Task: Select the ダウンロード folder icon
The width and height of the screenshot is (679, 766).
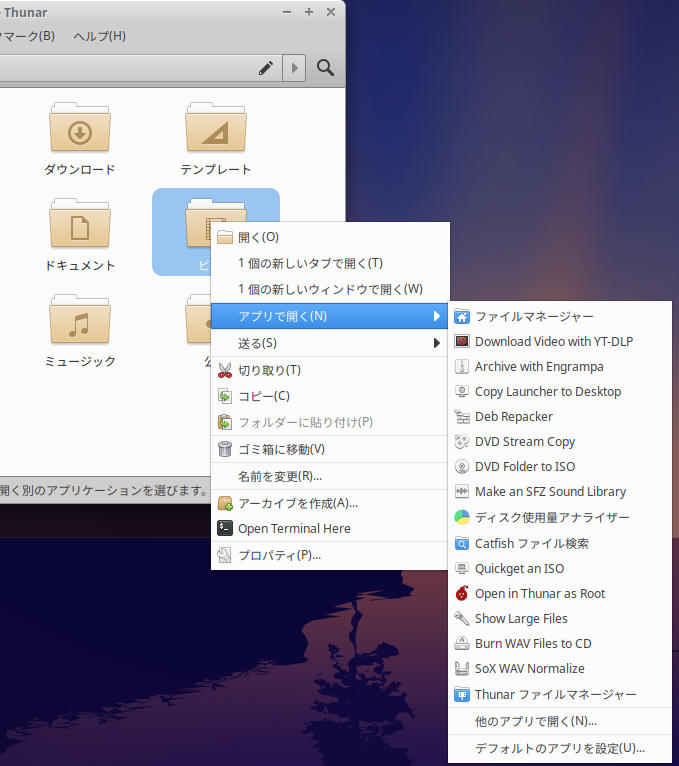Action: (x=80, y=127)
